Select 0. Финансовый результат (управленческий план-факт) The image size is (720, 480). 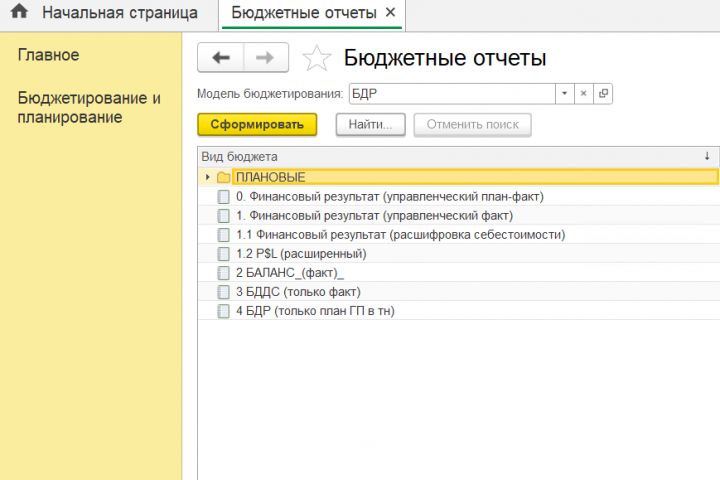click(x=459, y=197)
